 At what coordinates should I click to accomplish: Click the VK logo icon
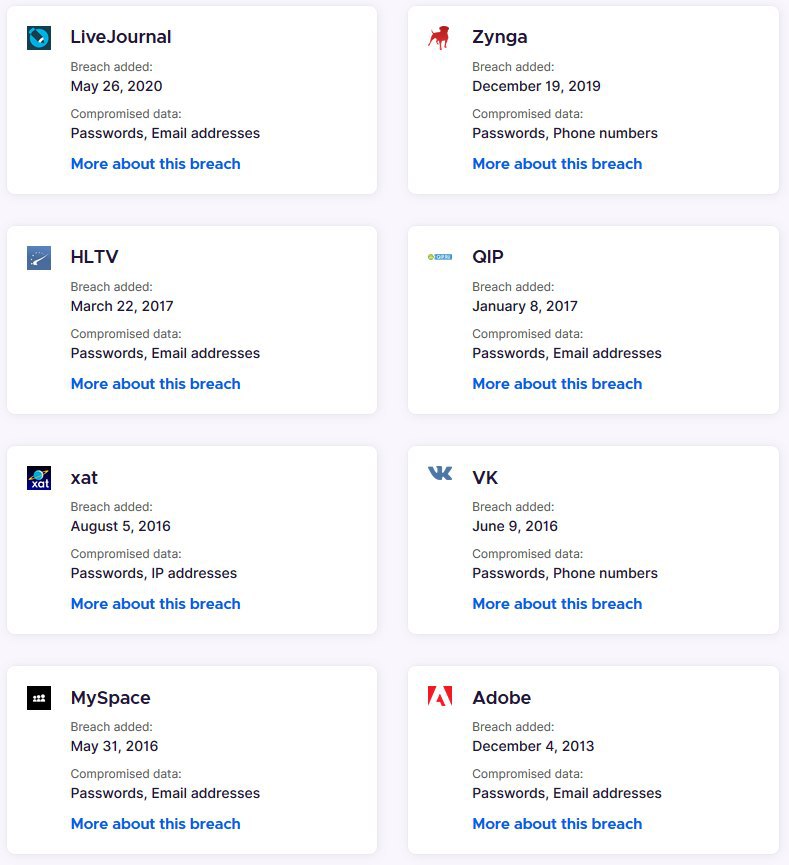440,473
